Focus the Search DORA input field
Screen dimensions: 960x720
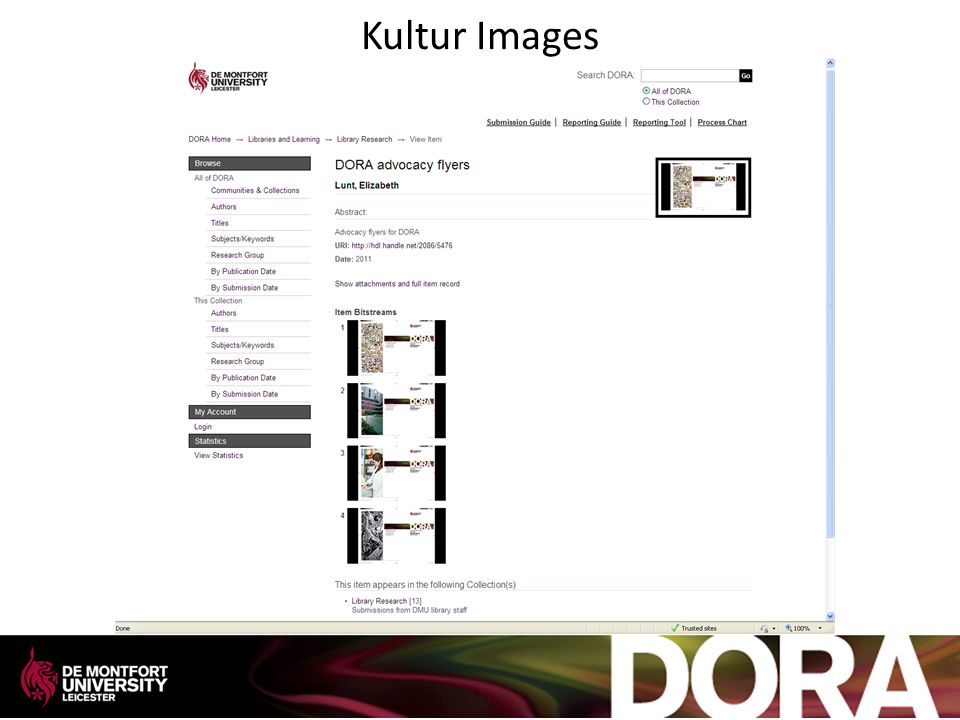pyautogui.click(x=689, y=75)
